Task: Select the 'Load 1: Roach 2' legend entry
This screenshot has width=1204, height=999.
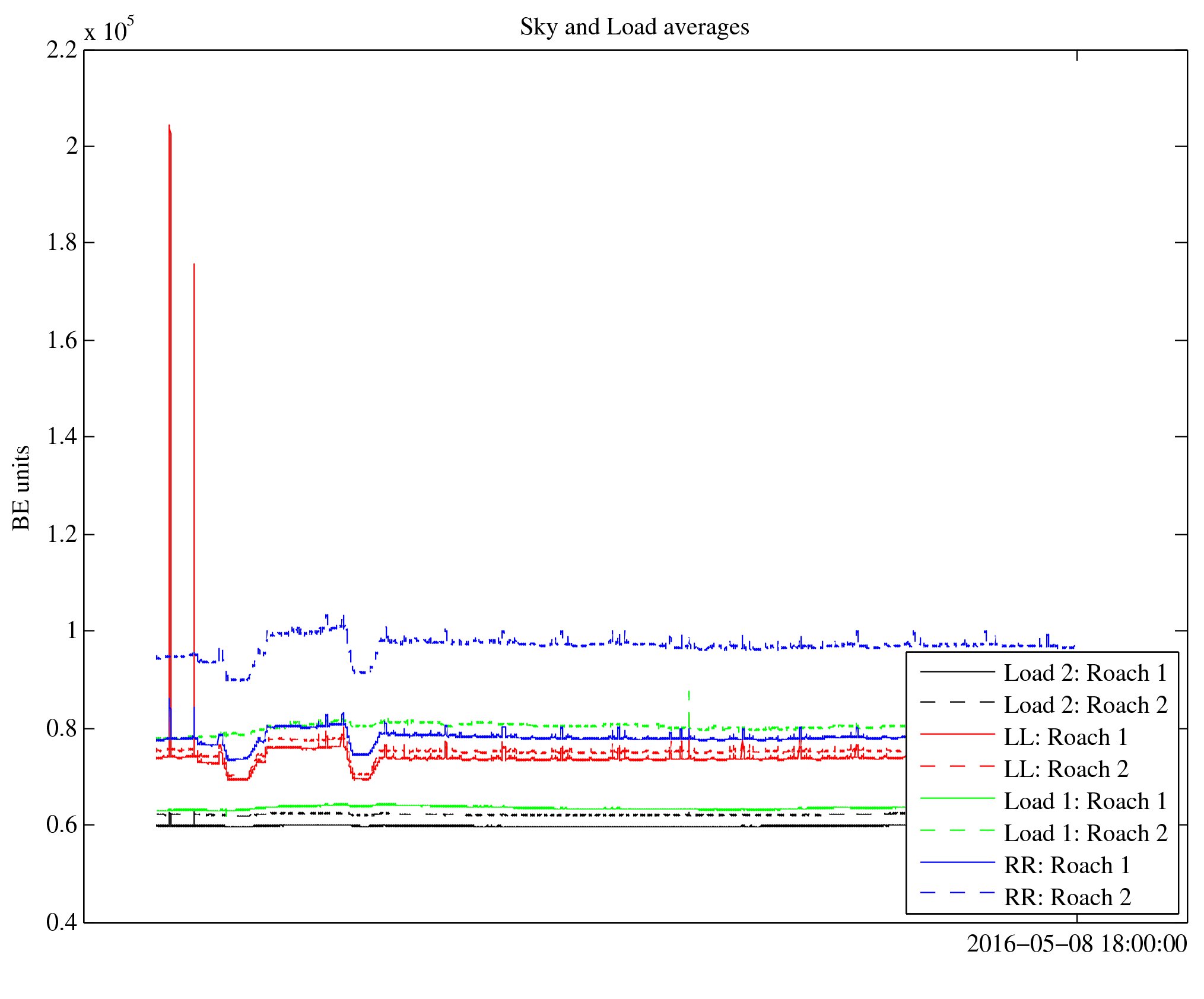Action: coord(1085,833)
